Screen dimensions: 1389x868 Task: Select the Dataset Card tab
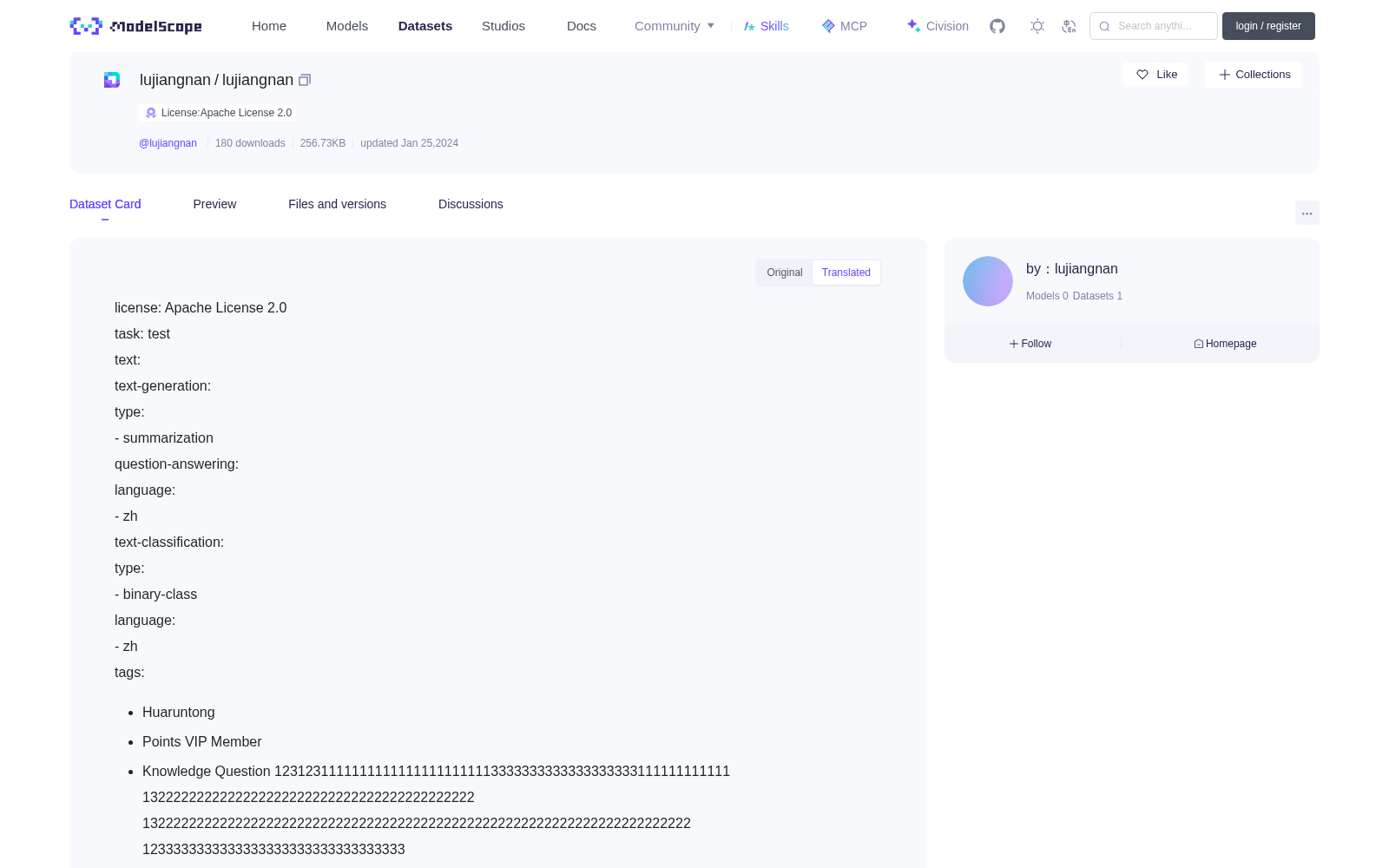tap(105, 204)
